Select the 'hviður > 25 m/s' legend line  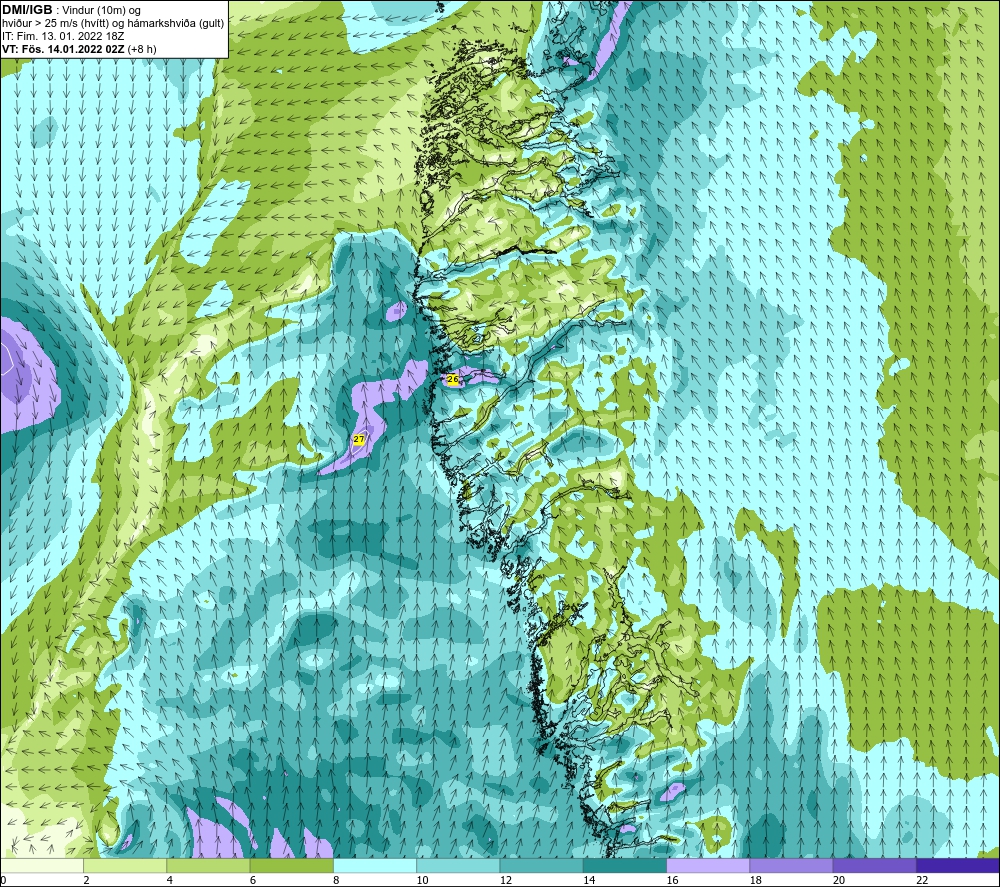tap(113, 23)
